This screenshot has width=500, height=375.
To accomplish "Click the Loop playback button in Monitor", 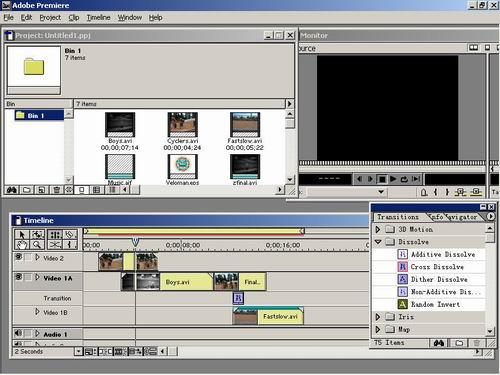I will pos(404,179).
